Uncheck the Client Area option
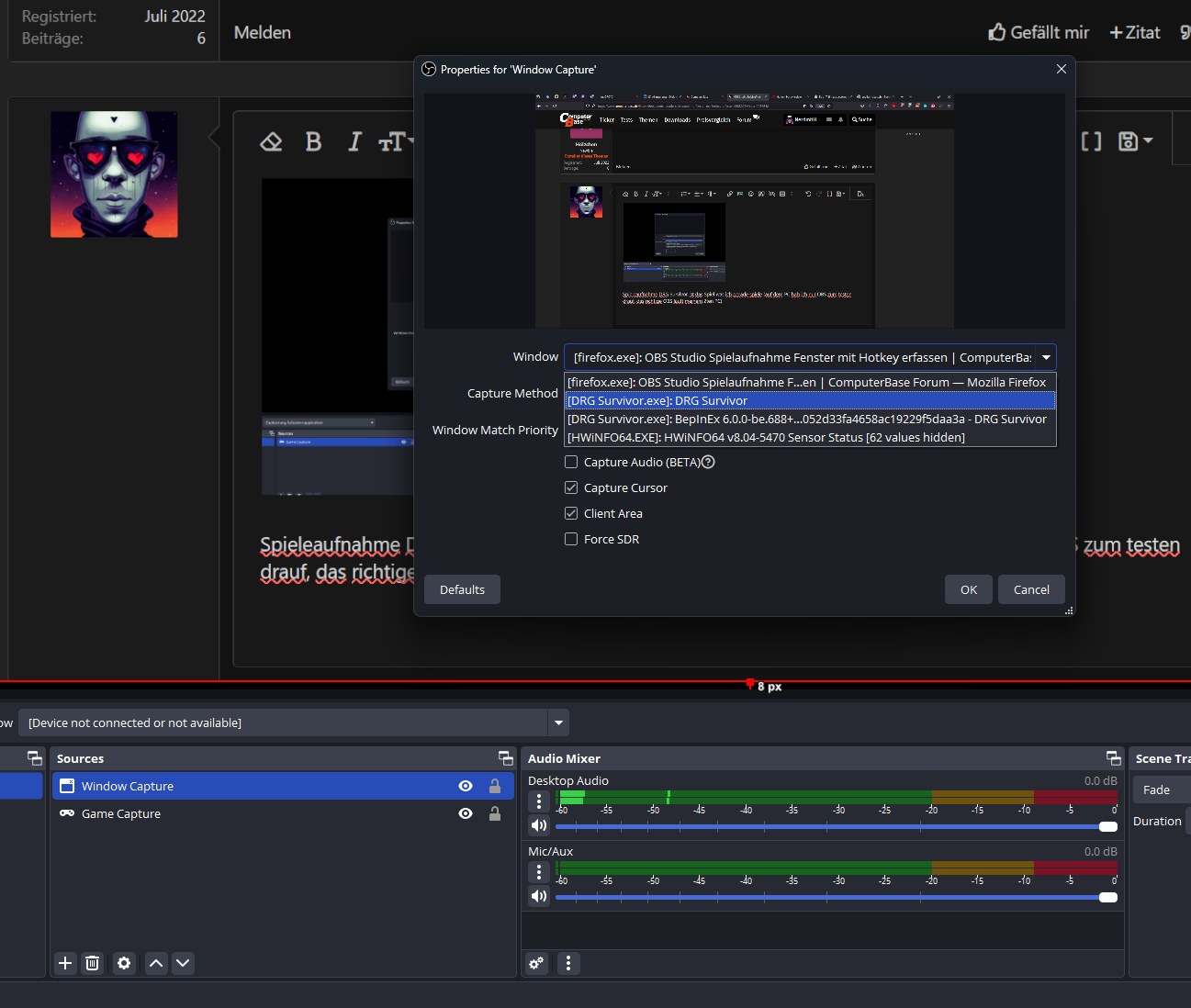 [571, 513]
